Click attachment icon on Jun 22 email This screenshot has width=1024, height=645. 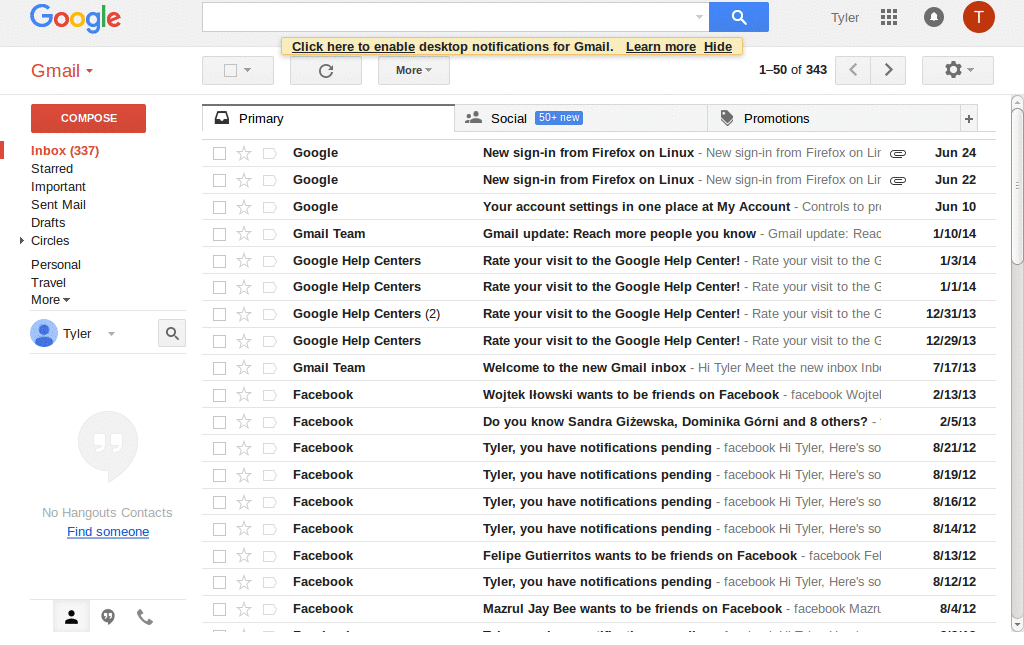(898, 180)
